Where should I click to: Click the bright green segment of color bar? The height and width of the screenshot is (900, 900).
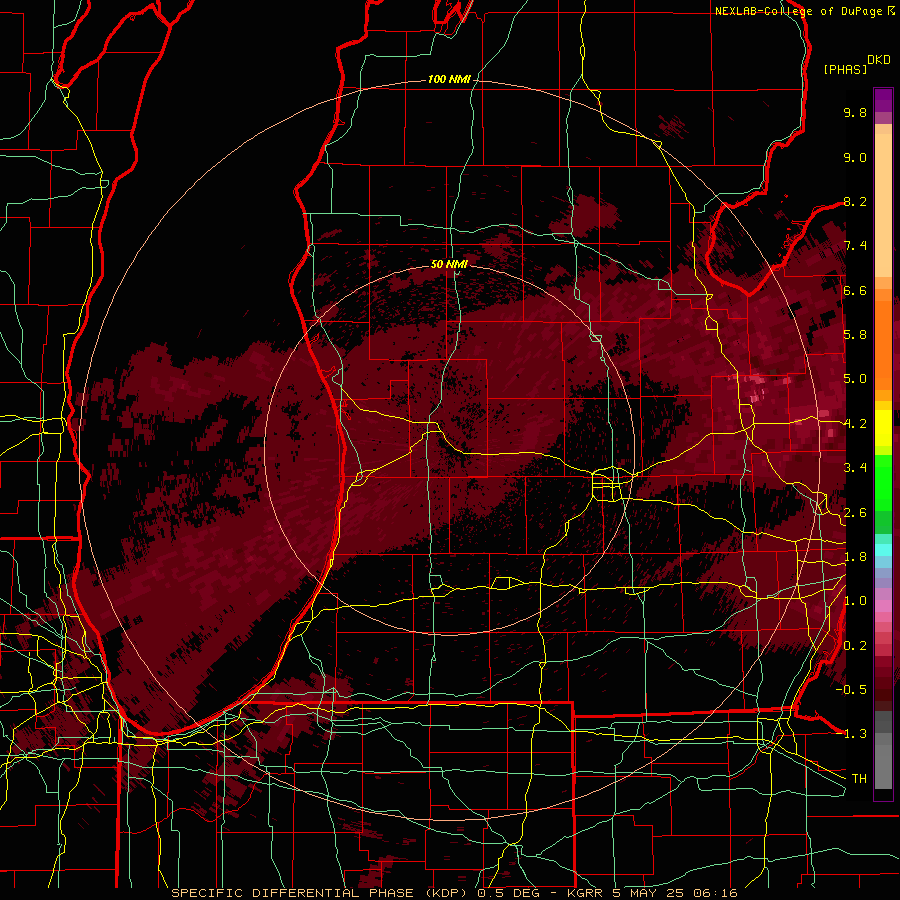[883, 484]
